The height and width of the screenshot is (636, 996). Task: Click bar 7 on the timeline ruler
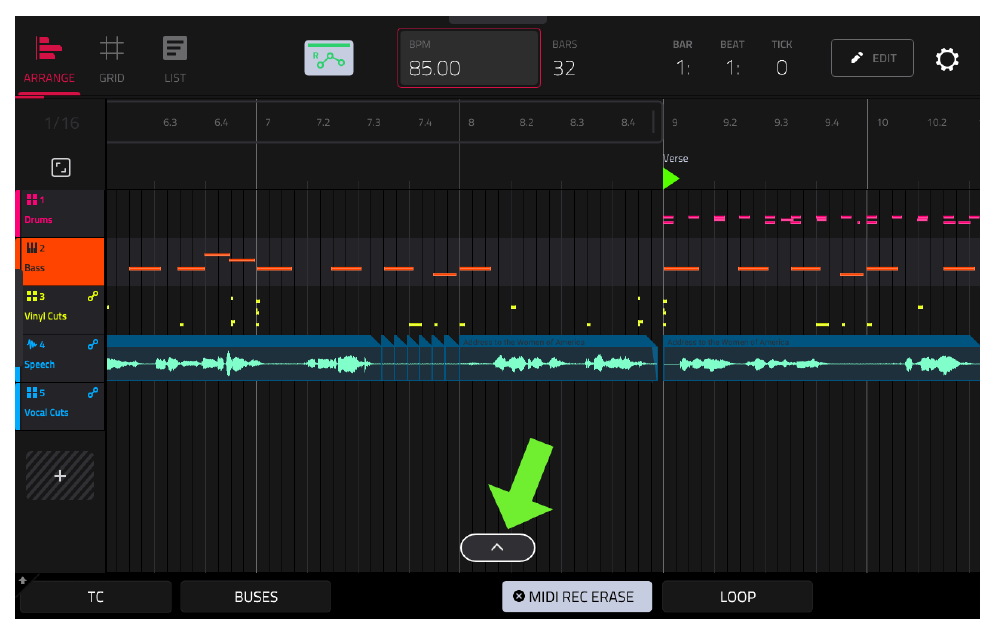point(268,123)
